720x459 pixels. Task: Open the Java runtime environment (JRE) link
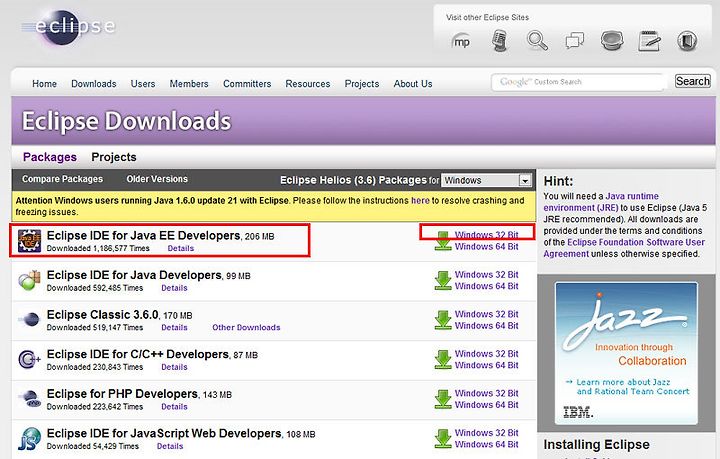click(x=601, y=202)
